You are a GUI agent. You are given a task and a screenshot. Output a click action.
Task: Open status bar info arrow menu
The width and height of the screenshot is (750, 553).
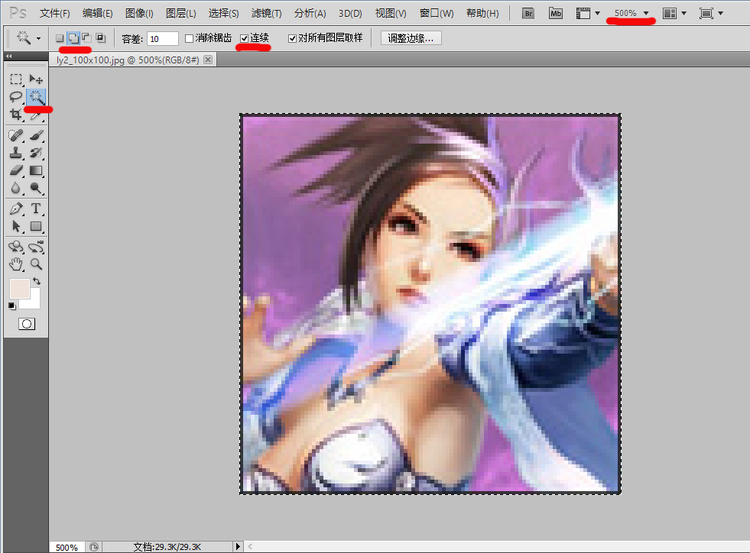point(238,546)
